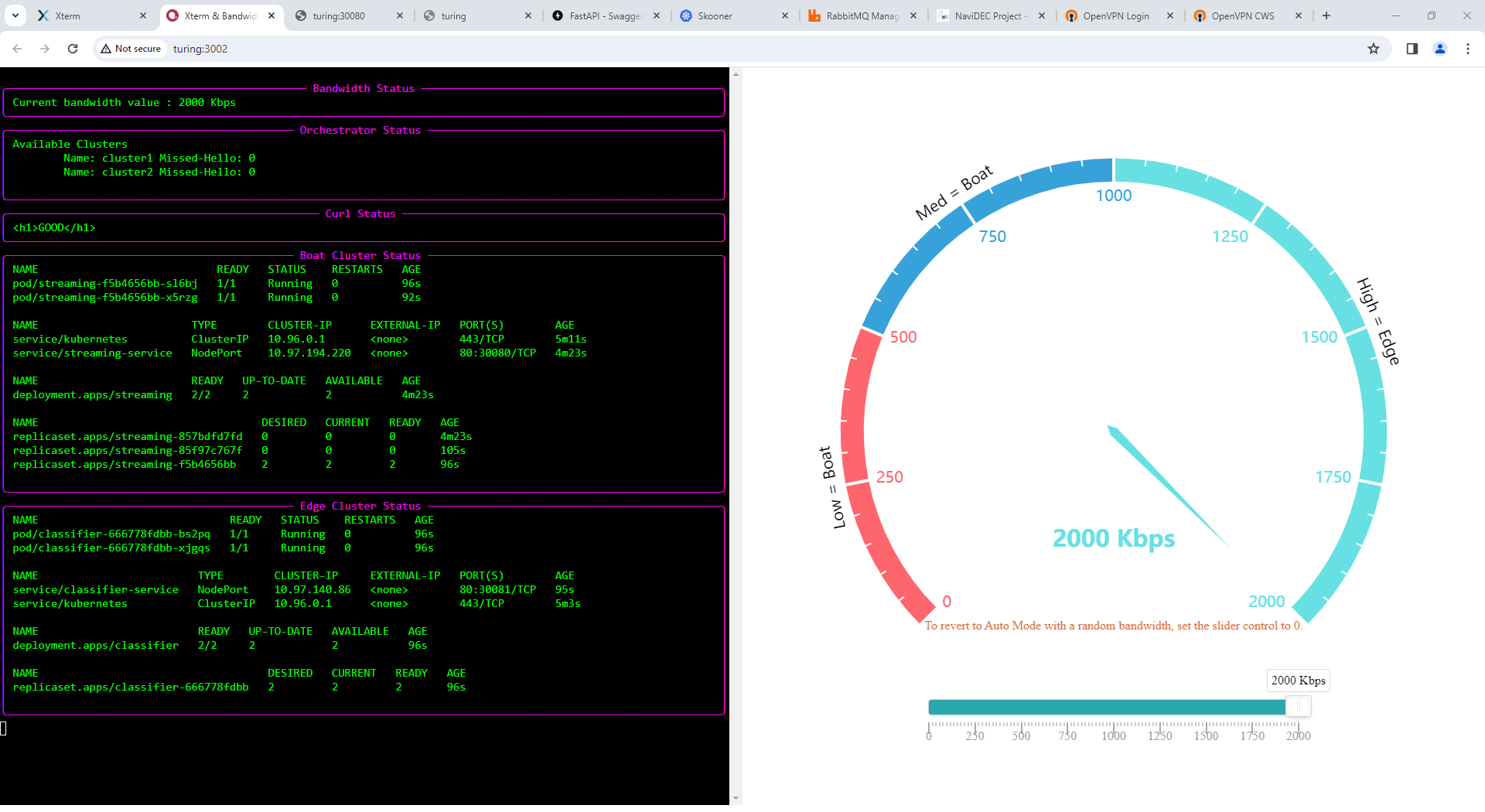The height and width of the screenshot is (812, 1485).
Task: Set slider track to 1000 Kbps
Action: 1114,707
